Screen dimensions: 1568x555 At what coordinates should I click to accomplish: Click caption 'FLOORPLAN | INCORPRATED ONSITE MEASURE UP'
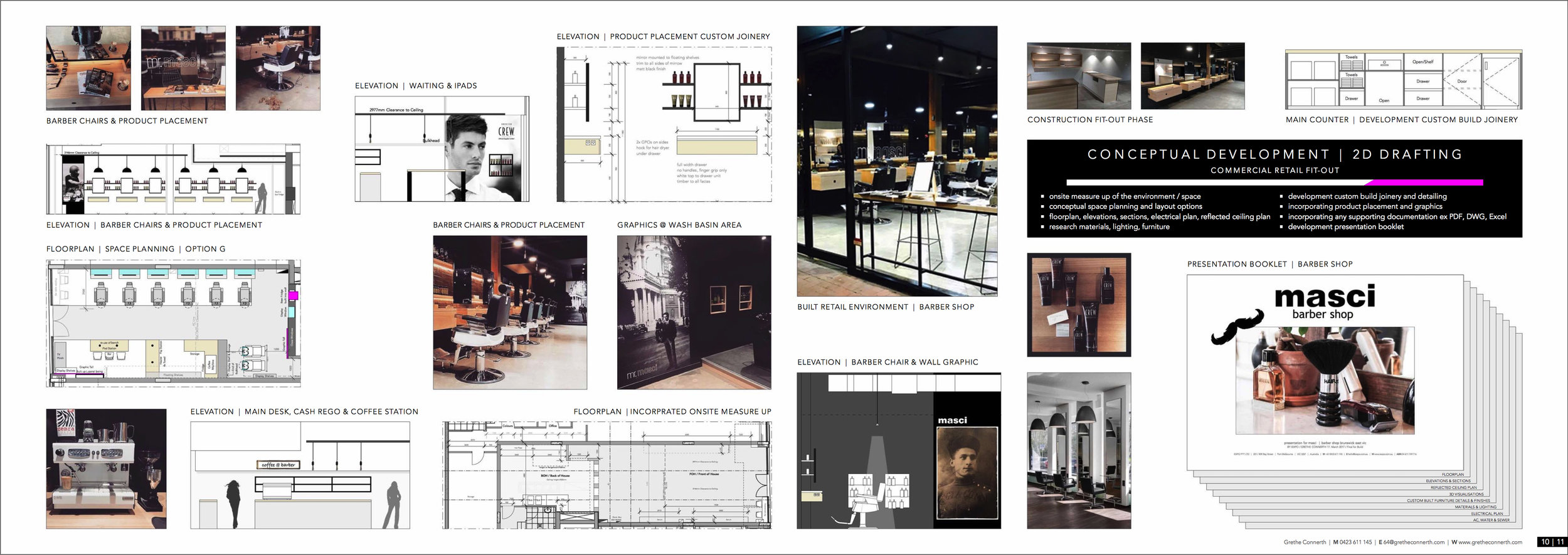tap(672, 412)
